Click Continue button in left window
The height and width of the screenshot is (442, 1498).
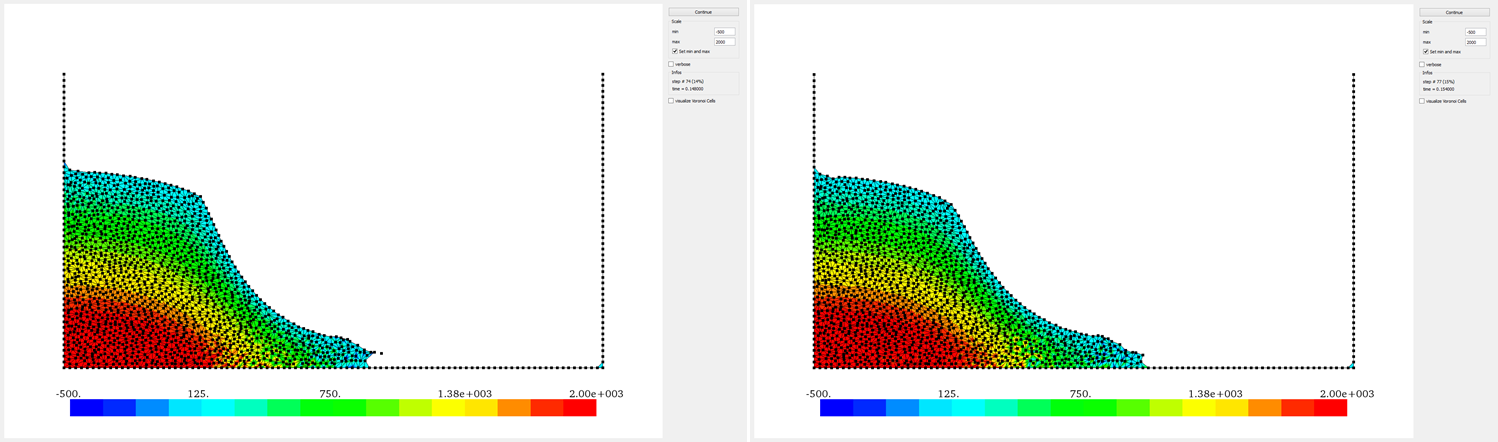click(703, 12)
